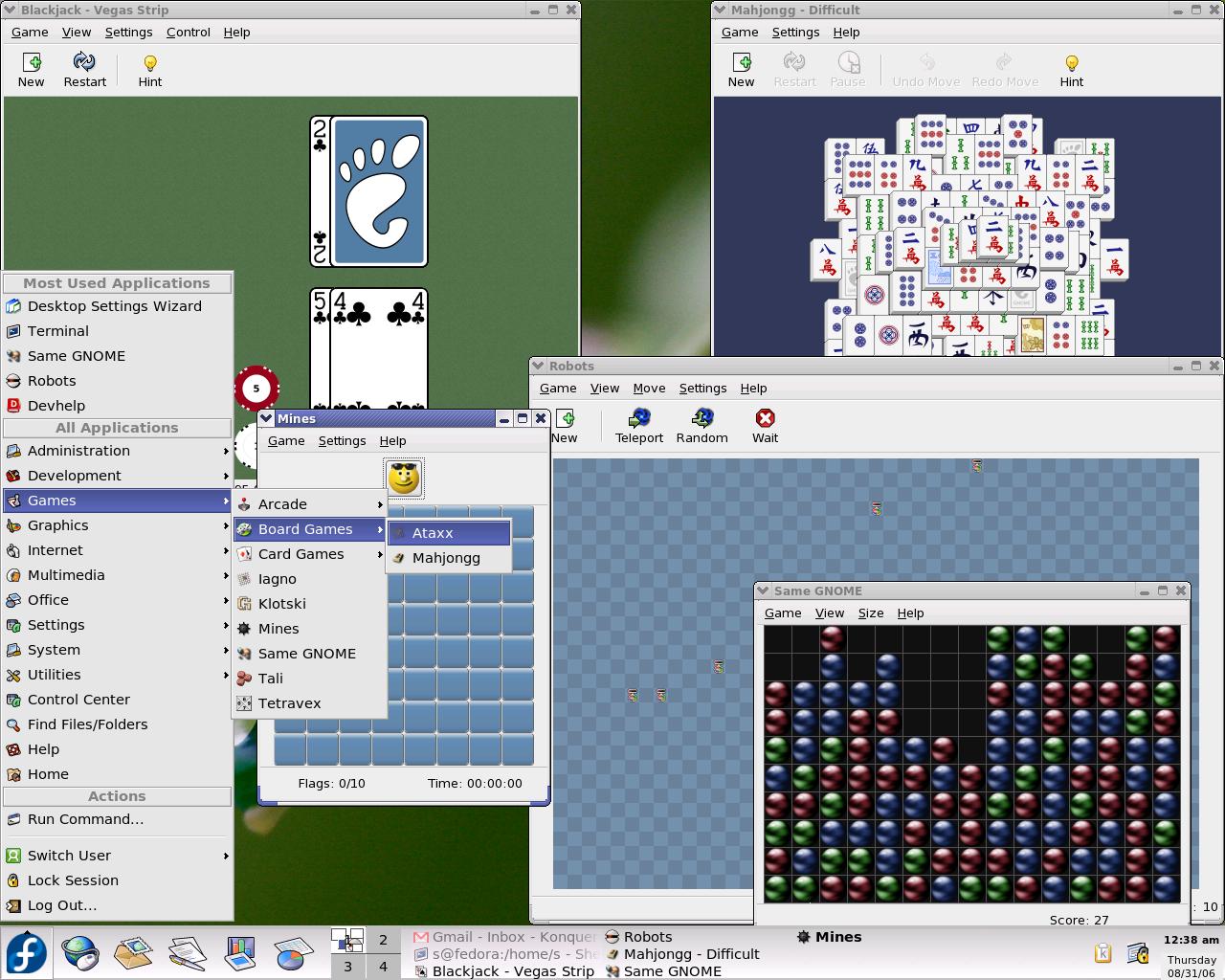Switch to virtual desktop 2
Screen dimensions: 1225x980
click(383, 940)
